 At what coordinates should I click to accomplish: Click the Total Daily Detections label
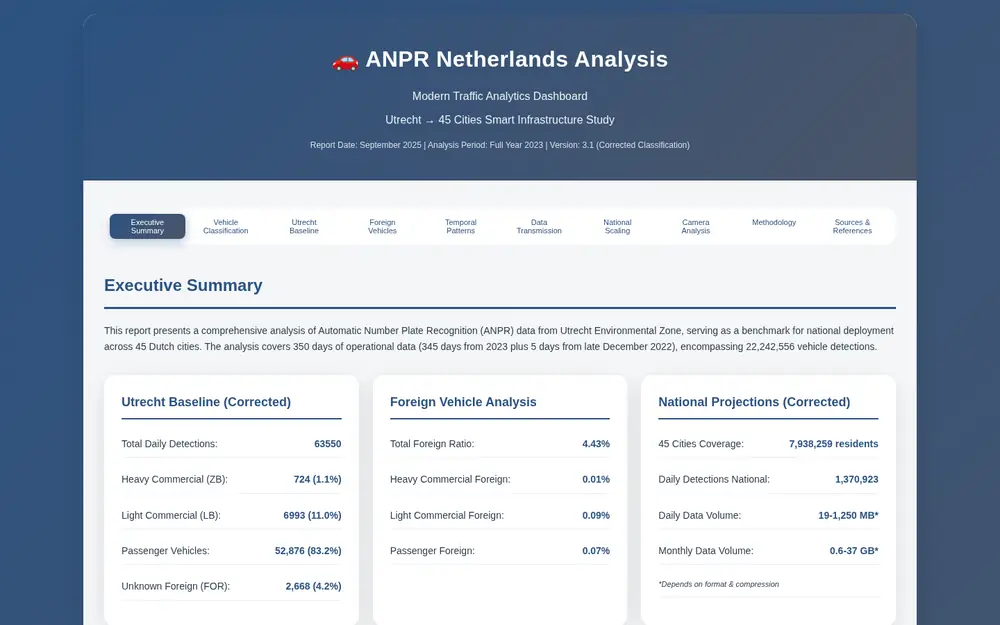[170, 444]
